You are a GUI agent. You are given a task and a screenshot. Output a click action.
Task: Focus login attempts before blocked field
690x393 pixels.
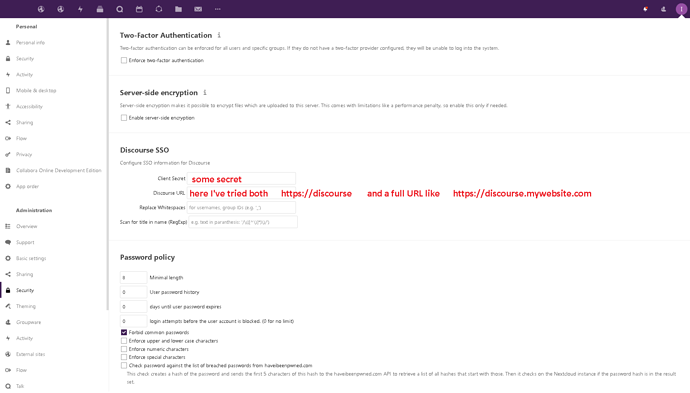[133, 321]
